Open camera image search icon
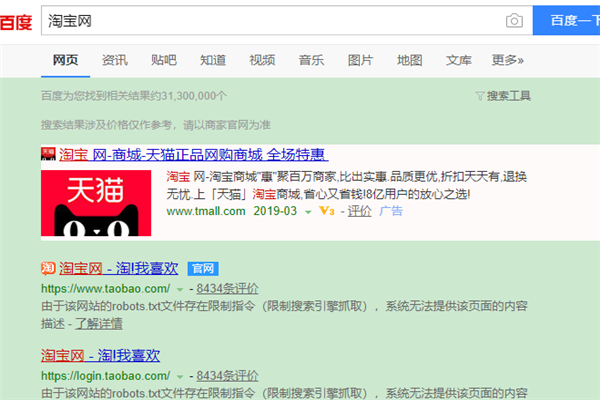 [514, 20]
